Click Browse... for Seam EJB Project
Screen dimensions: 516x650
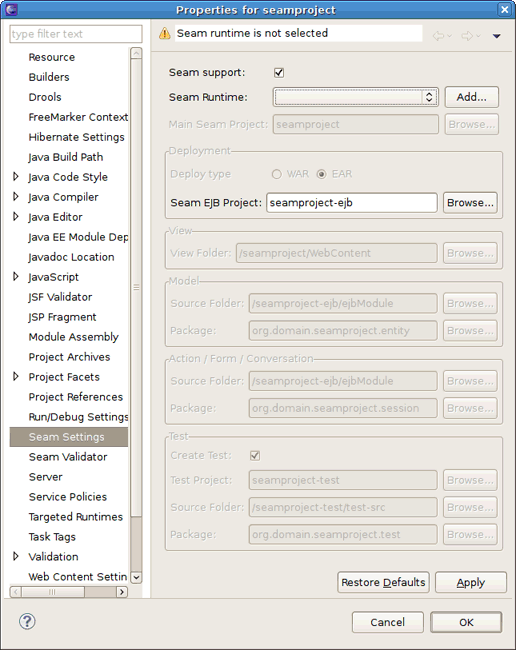[470, 203]
